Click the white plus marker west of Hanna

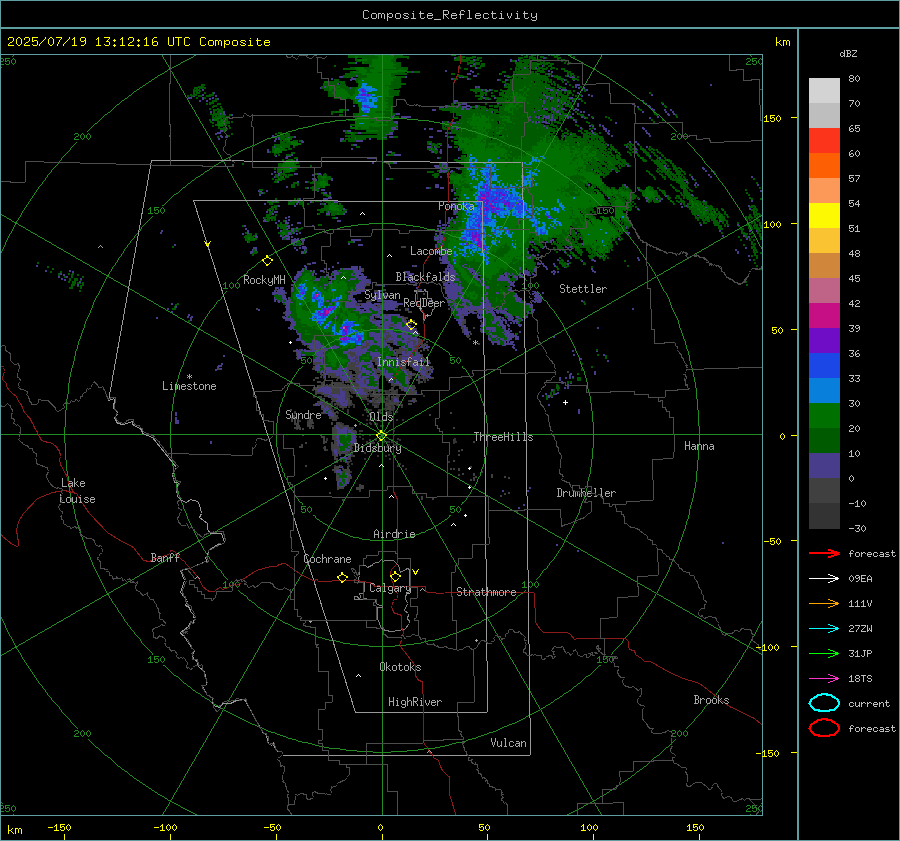coord(565,402)
